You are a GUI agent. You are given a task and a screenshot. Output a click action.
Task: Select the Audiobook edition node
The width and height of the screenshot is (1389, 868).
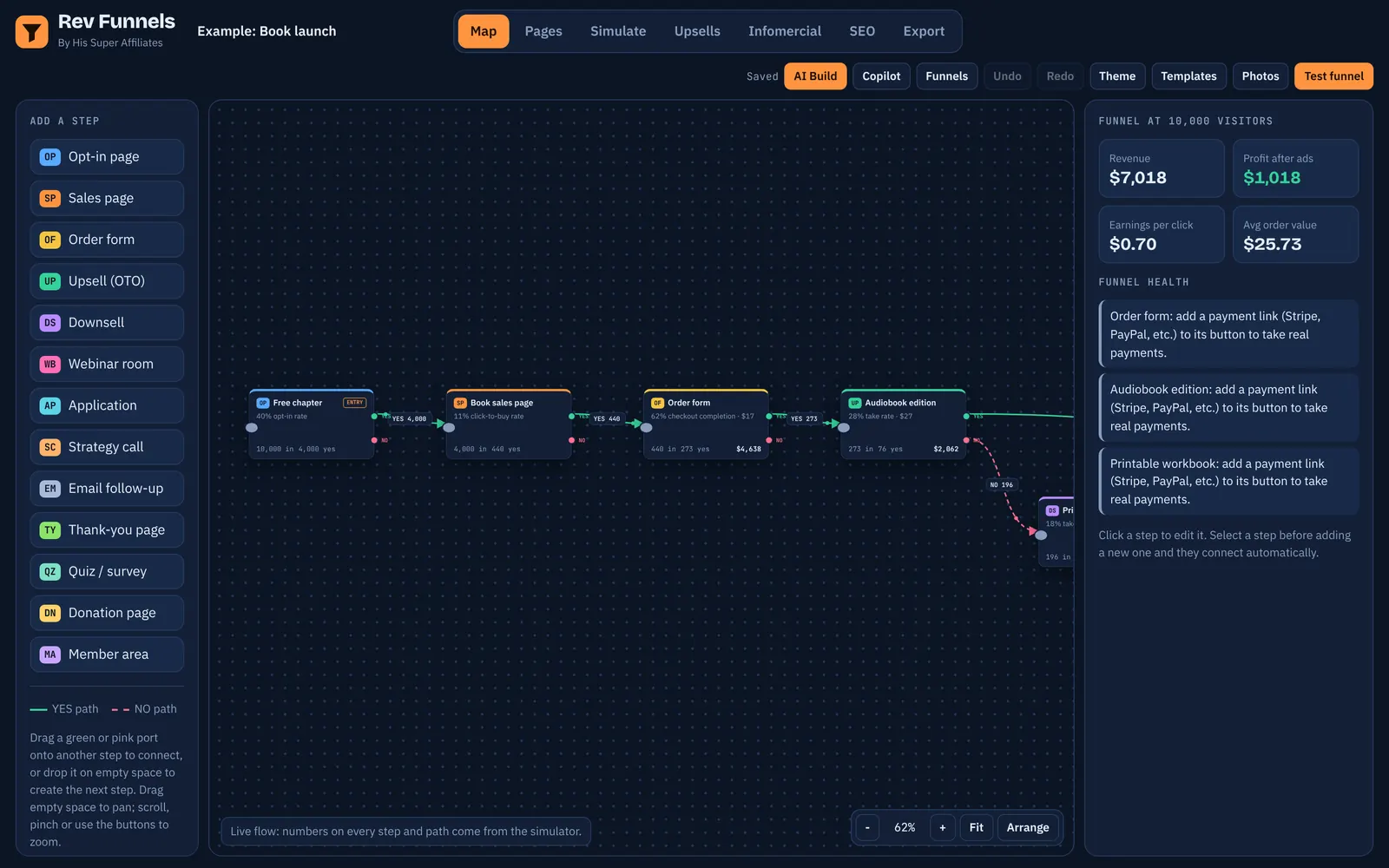click(903, 424)
